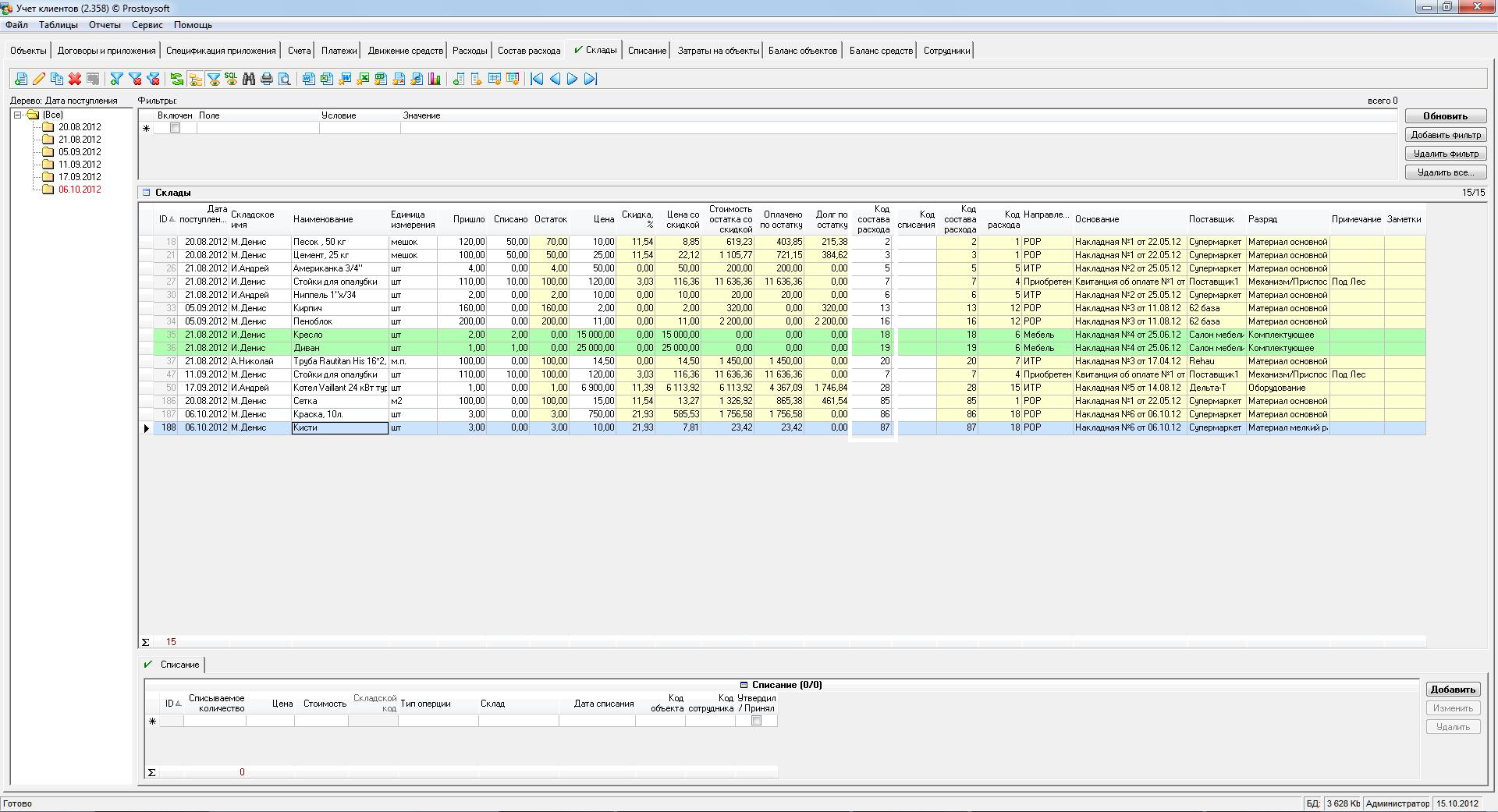Click the CSV export icon
The height and width of the screenshot is (812, 1498).
coord(381,79)
